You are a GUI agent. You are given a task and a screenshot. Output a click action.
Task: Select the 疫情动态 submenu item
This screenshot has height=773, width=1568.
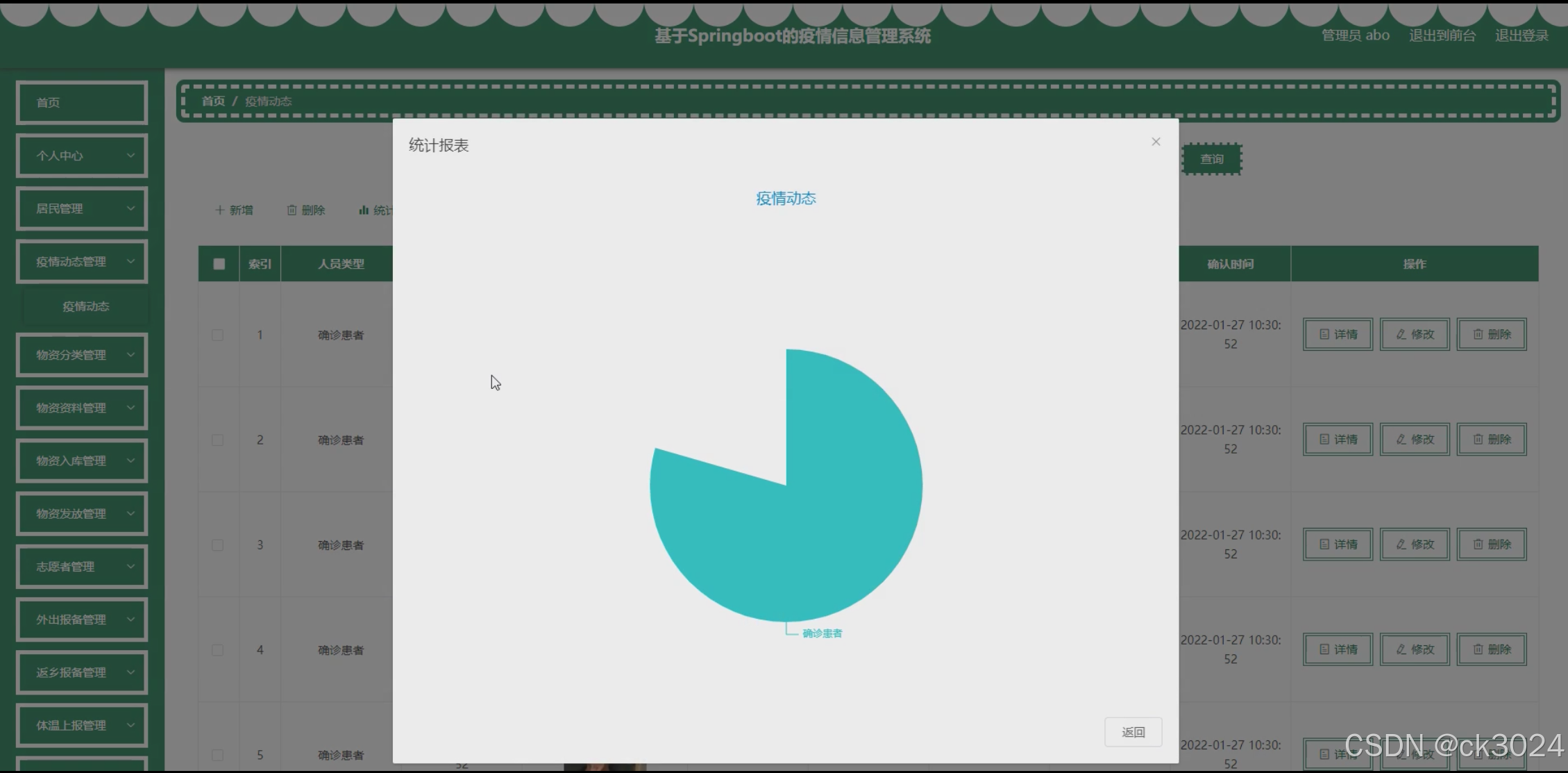[x=85, y=306]
